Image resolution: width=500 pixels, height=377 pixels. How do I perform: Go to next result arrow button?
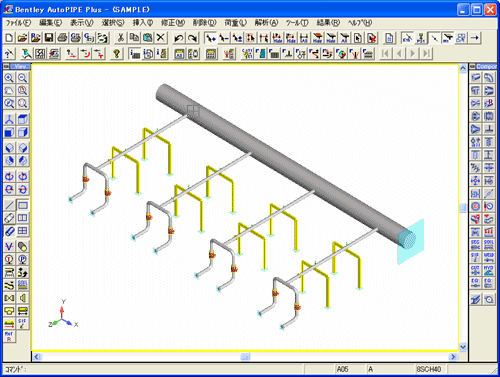pos(413,53)
